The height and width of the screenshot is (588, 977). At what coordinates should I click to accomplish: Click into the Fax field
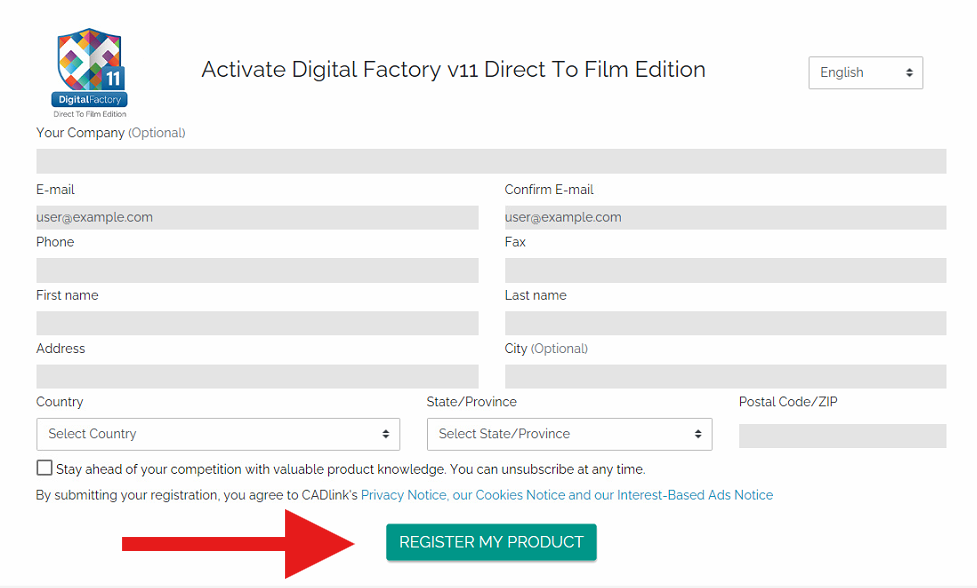coord(725,270)
